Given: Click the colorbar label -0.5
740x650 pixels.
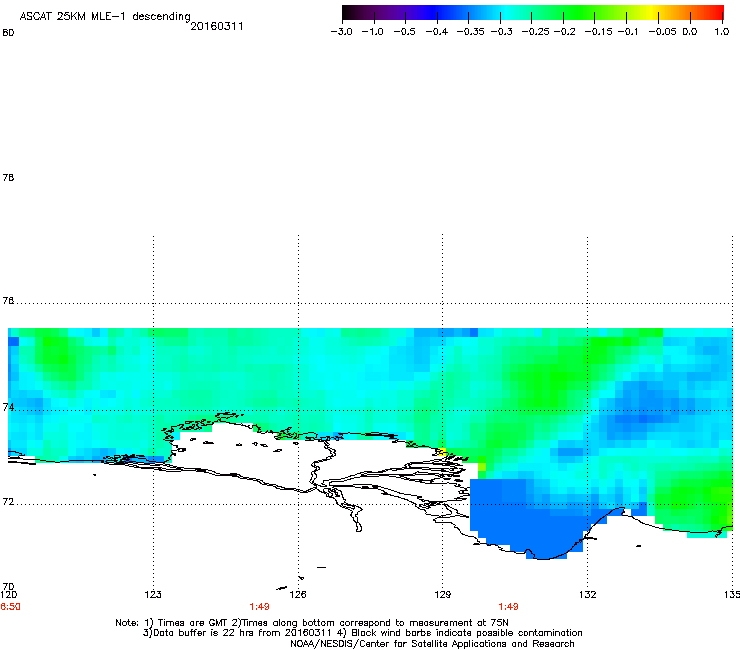Looking at the screenshot, I should coord(404,32).
